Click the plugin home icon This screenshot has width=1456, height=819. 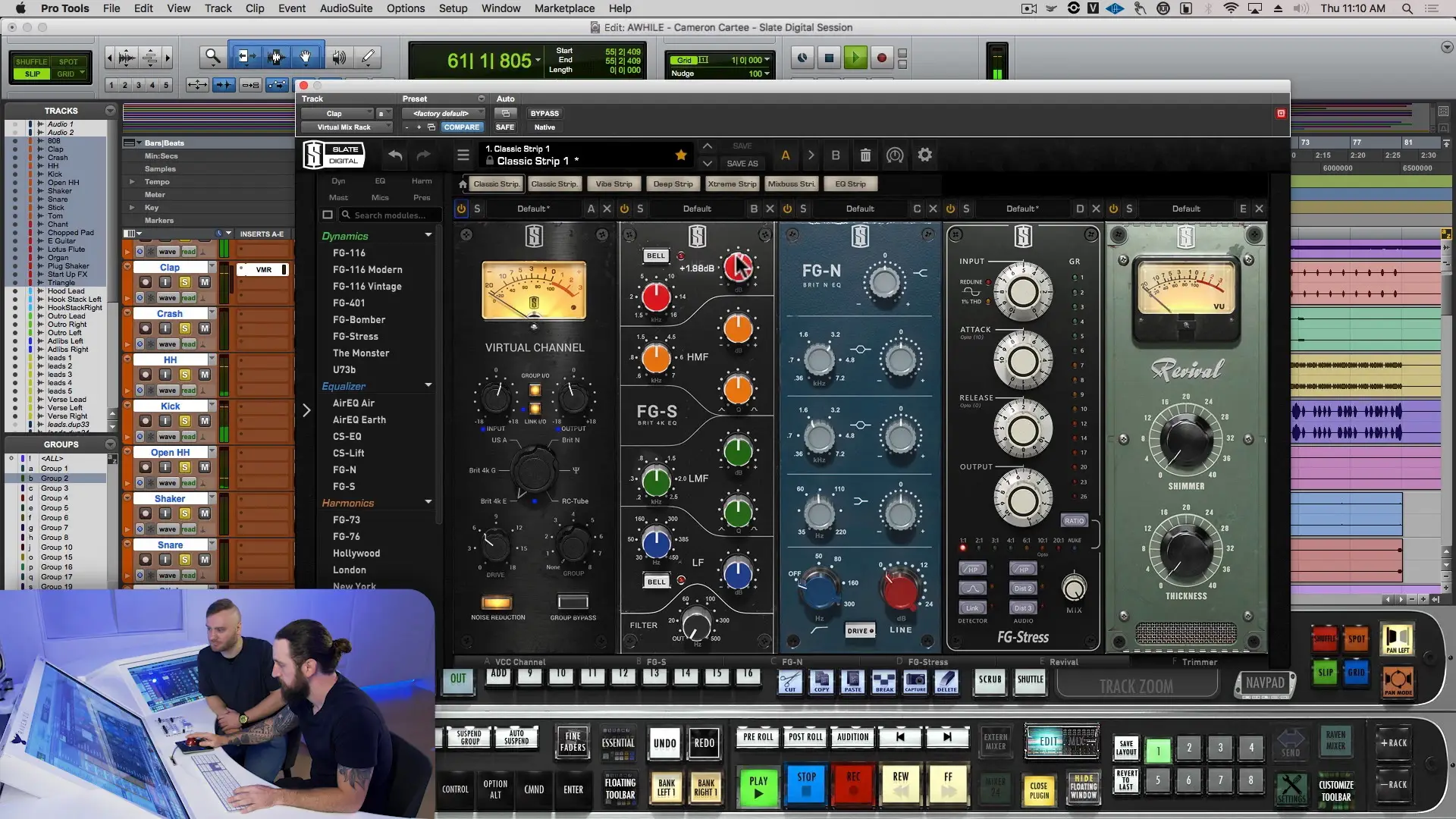click(463, 184)
